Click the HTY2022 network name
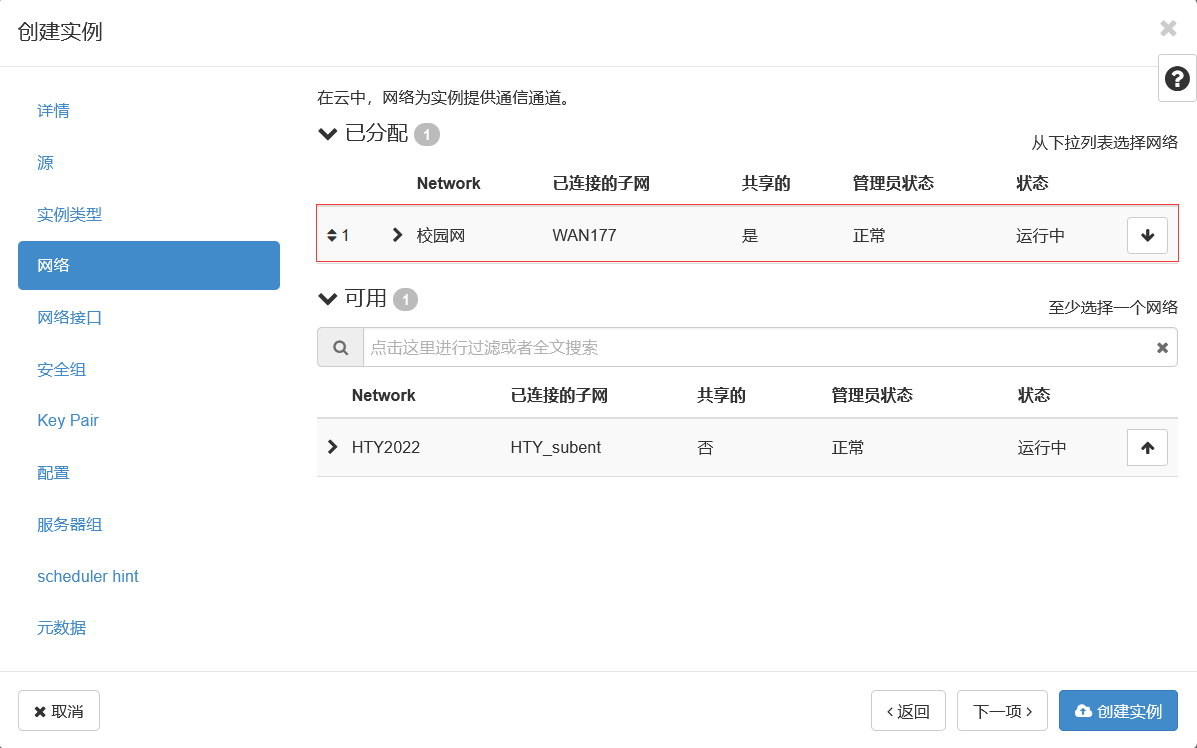1197x748 pixels. pyautogui.click(x=386, y=447)
